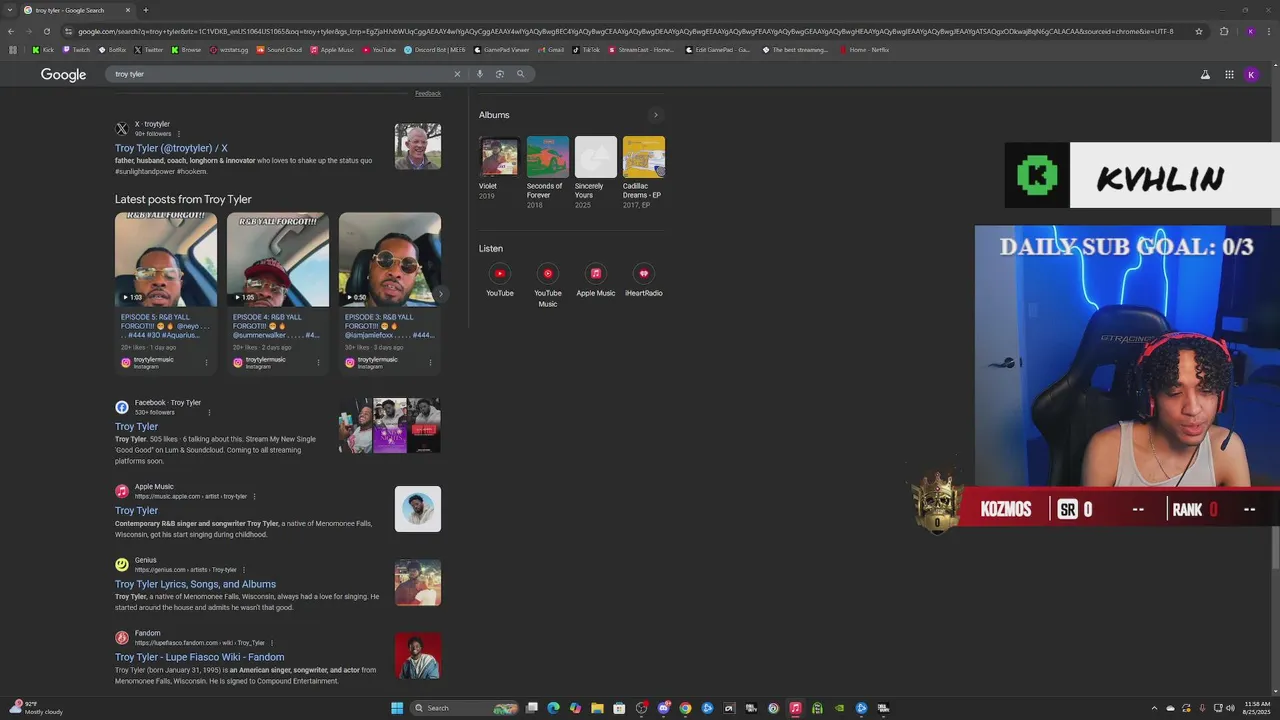Screen dimensions: 1280x720
Task: Open Chrome tab search dropdown
Action: point(11,10)
